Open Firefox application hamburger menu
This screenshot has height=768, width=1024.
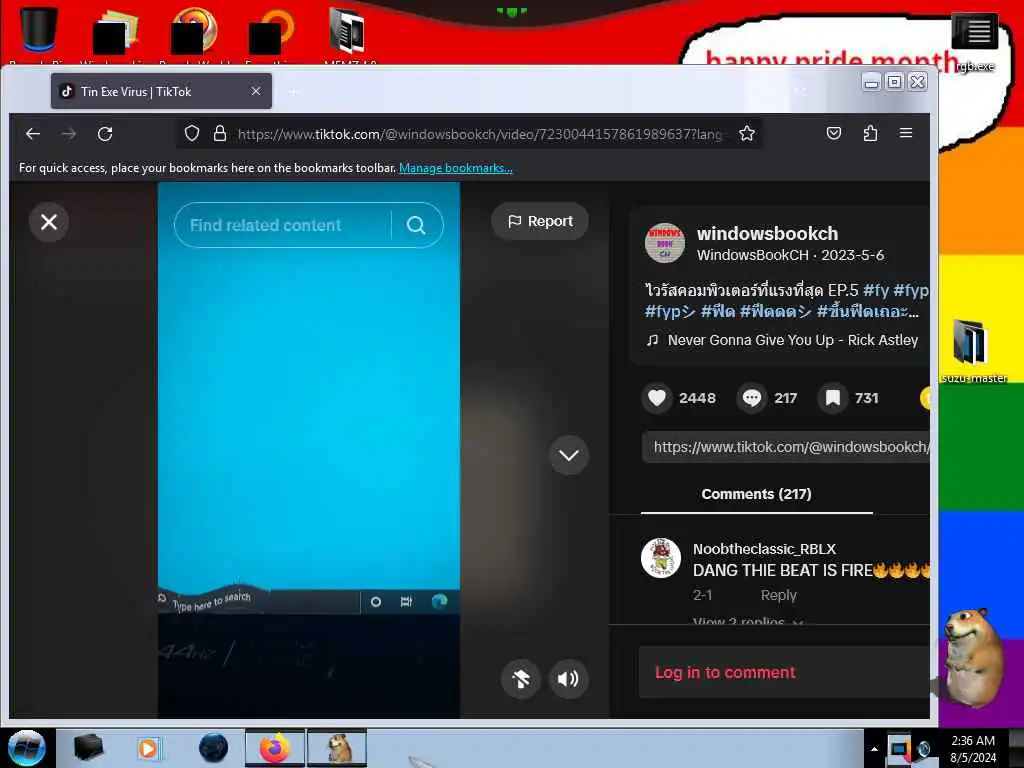(906, 133)
